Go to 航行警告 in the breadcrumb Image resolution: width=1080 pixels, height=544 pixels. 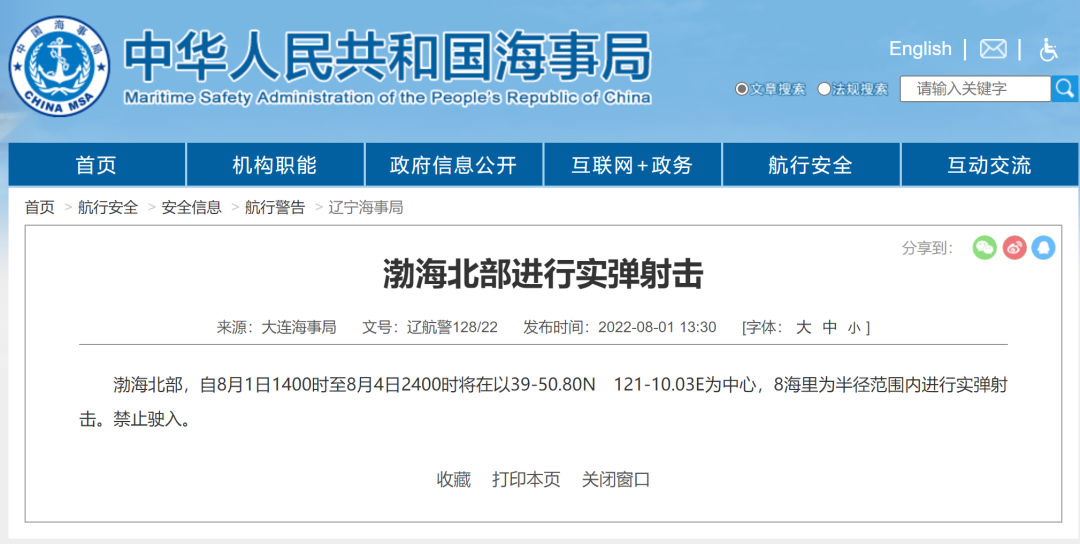(275, 207)
